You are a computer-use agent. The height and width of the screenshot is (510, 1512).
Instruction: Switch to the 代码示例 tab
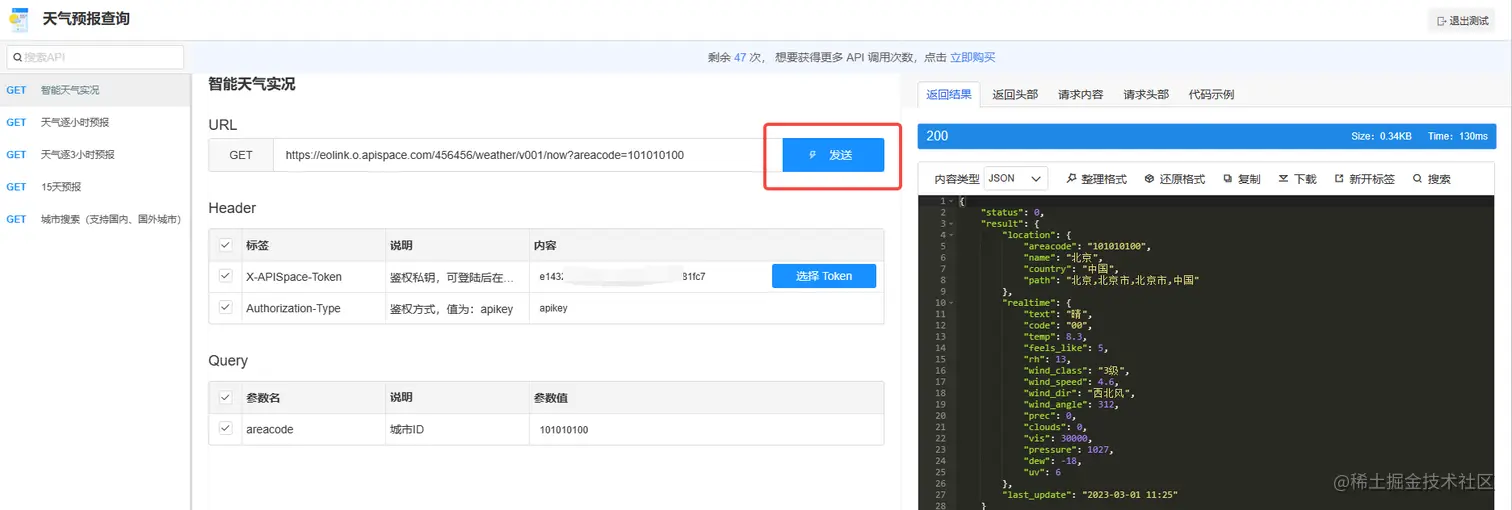point(1211,95)
